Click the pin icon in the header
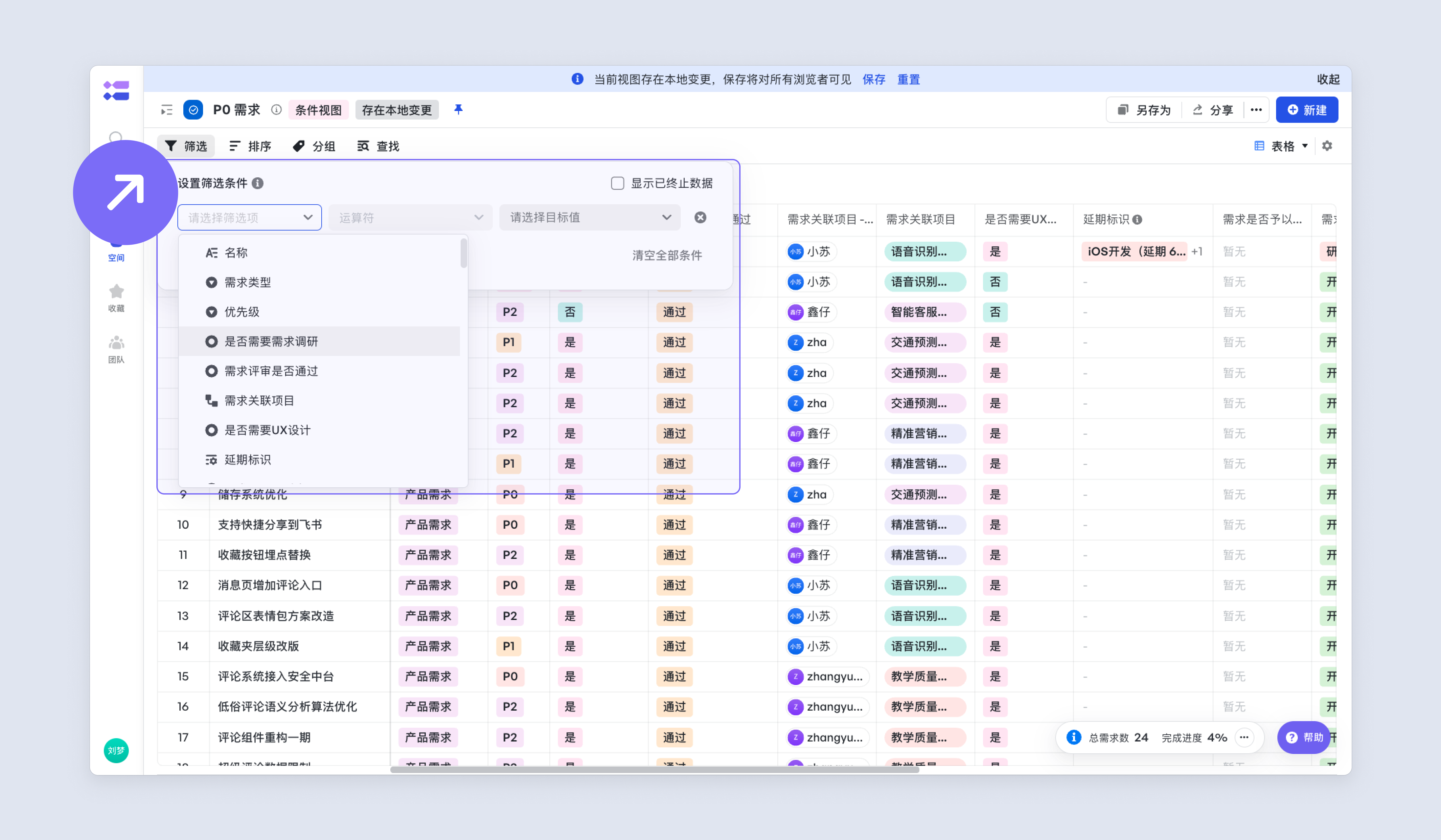 click(458, 109)
